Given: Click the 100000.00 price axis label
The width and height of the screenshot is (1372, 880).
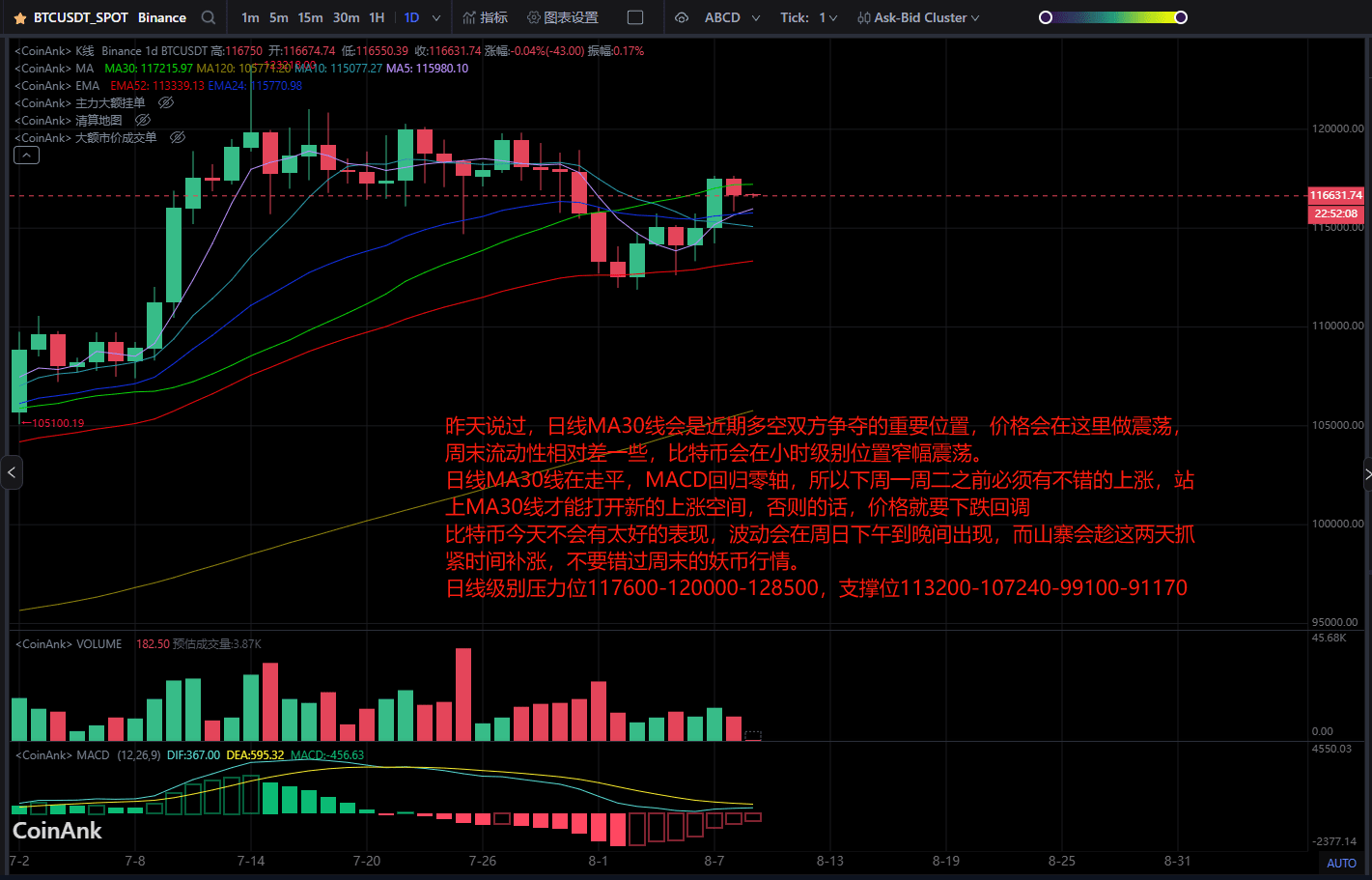Looking at the screenshot, I should coord(1338,524).
